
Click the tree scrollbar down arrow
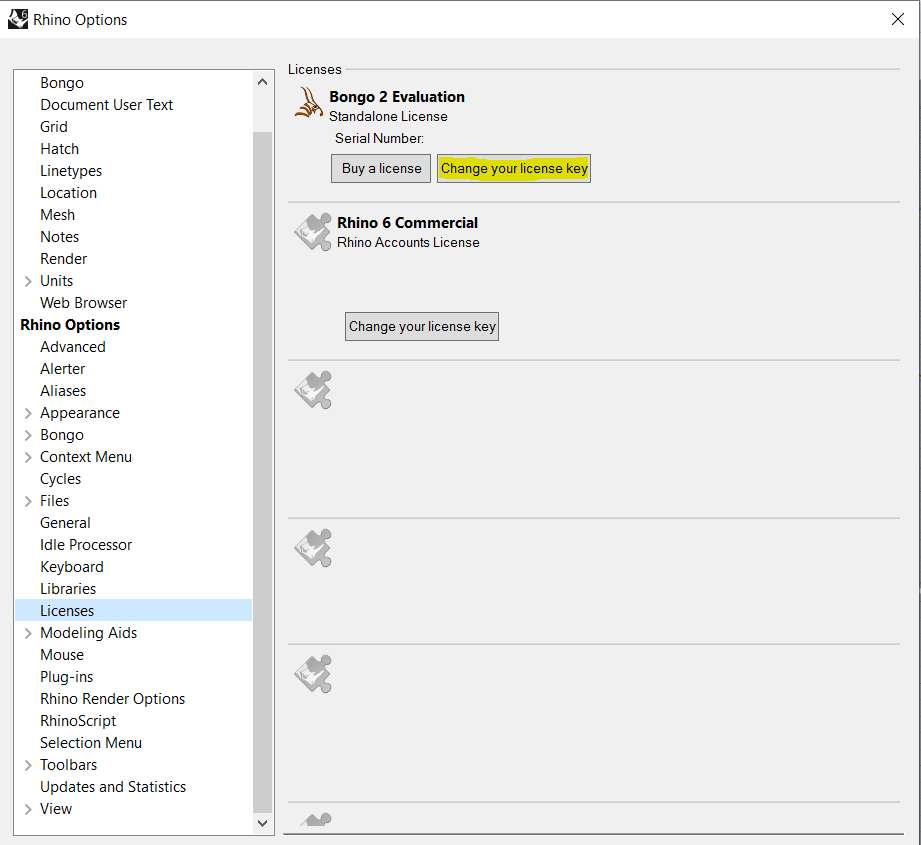point(263,823)
